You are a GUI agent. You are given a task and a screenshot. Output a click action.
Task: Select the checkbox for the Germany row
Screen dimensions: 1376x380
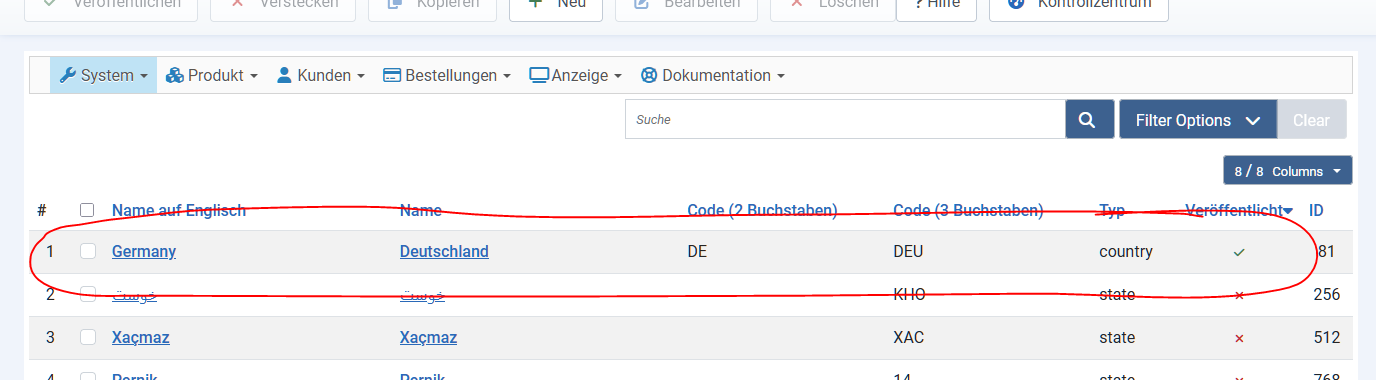point(88,251)
